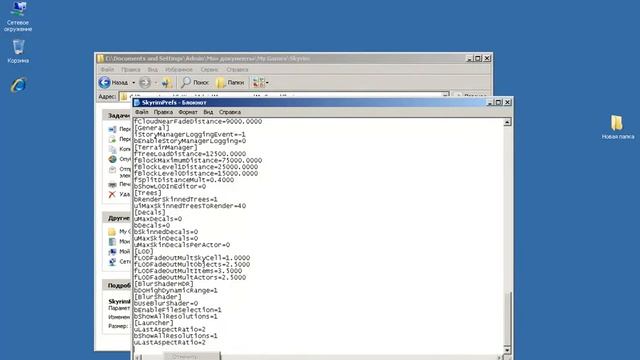Open the My Games folder link in sidebar

(119, 231)
